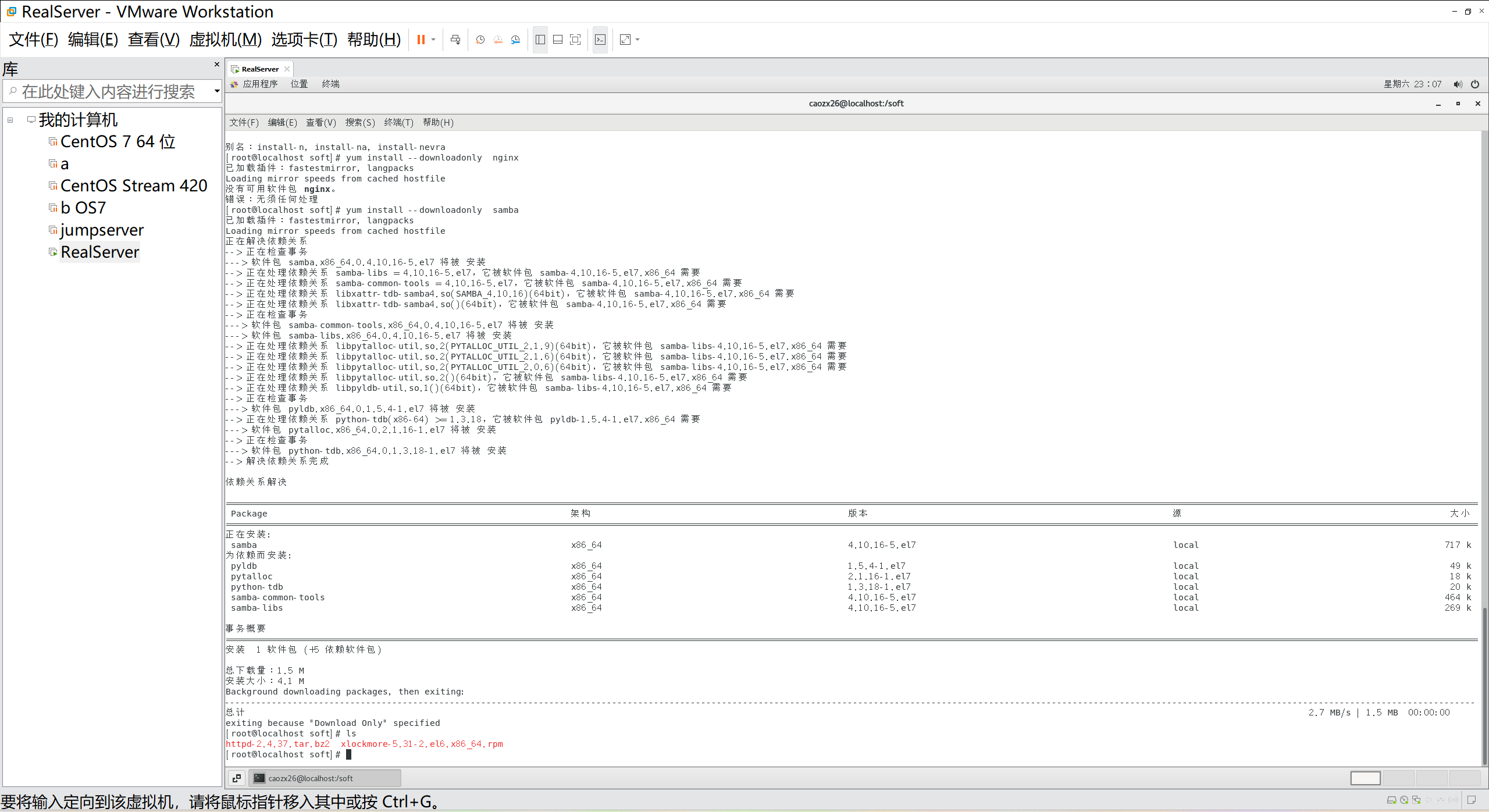This screenshot has width=1489, height=812.
Task: Toggle the thumbnail bar view button
Action: click(557, 40)
